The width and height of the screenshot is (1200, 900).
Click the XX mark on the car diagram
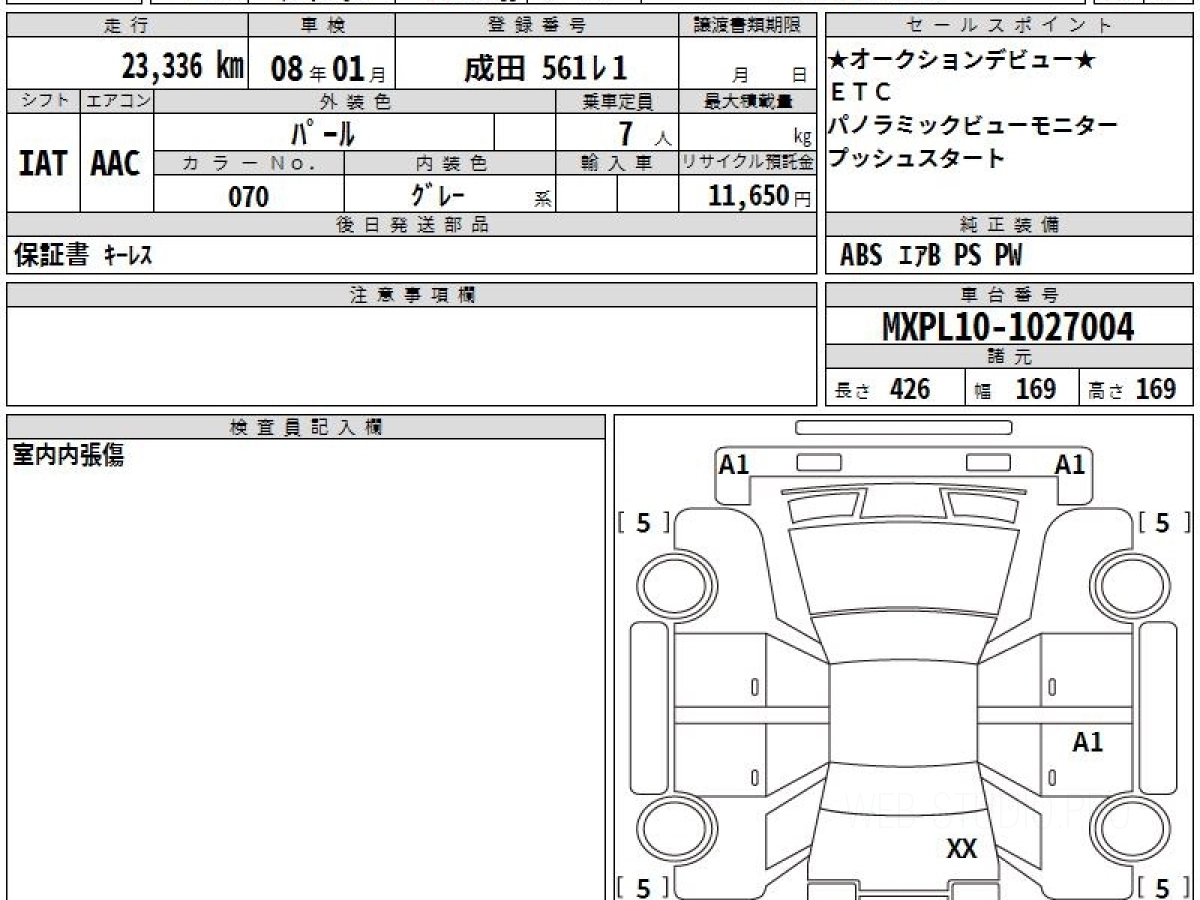[962, 849]
